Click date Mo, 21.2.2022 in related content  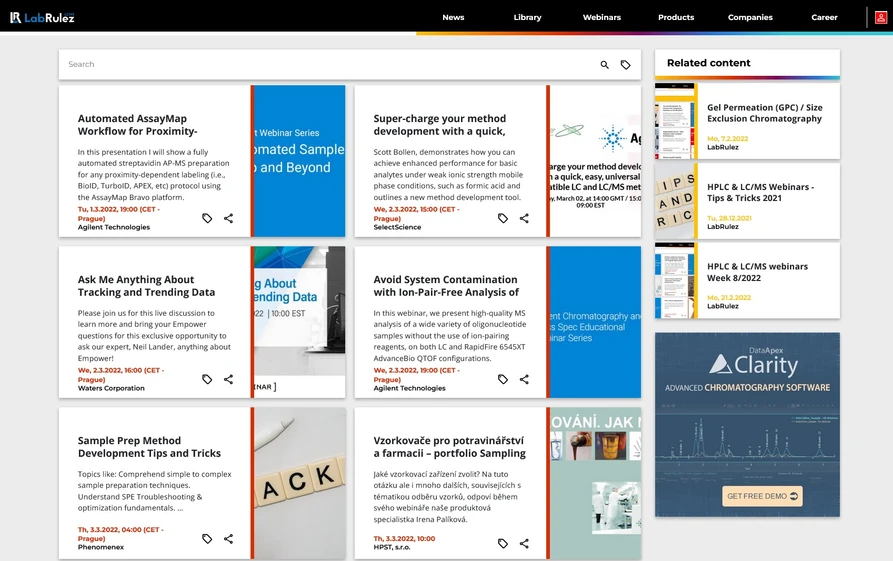729,297
